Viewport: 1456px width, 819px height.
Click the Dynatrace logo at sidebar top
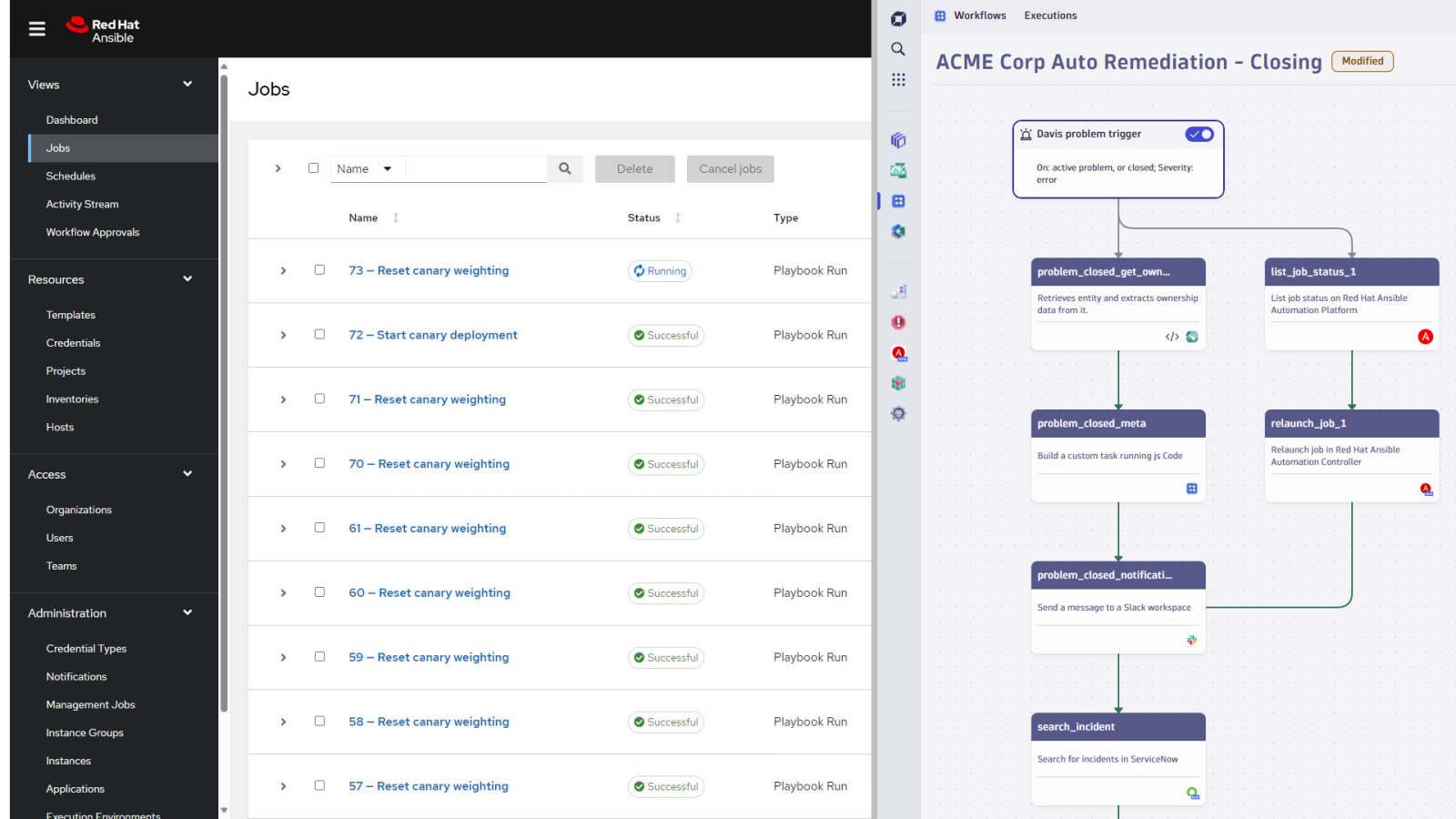(897, 18)
